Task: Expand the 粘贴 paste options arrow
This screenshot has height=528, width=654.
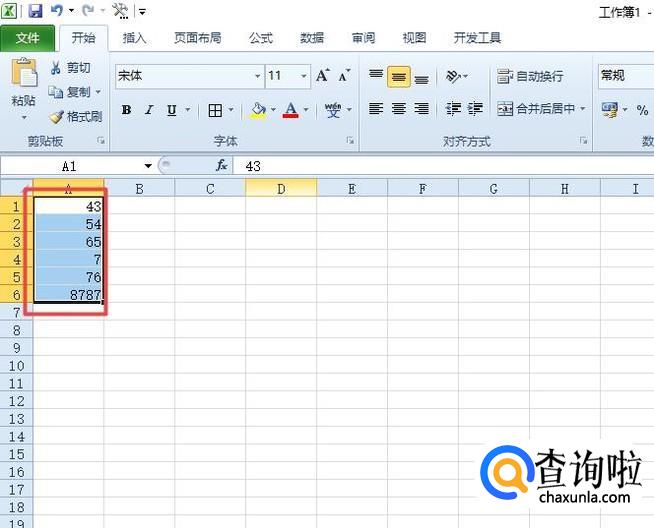Action: [x=24, y=118]
